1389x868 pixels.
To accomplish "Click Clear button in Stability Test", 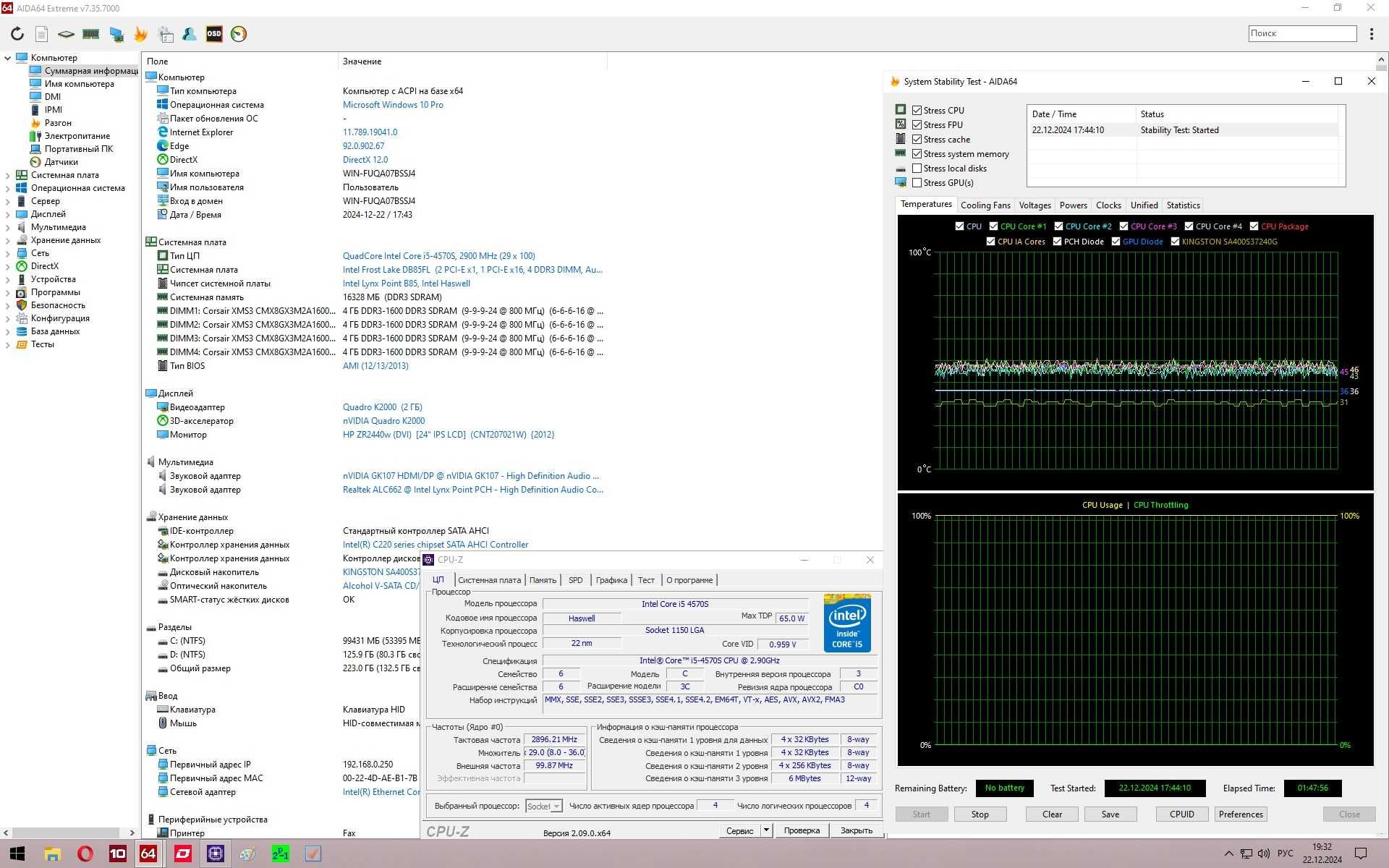I will (x=1052, y=814).
